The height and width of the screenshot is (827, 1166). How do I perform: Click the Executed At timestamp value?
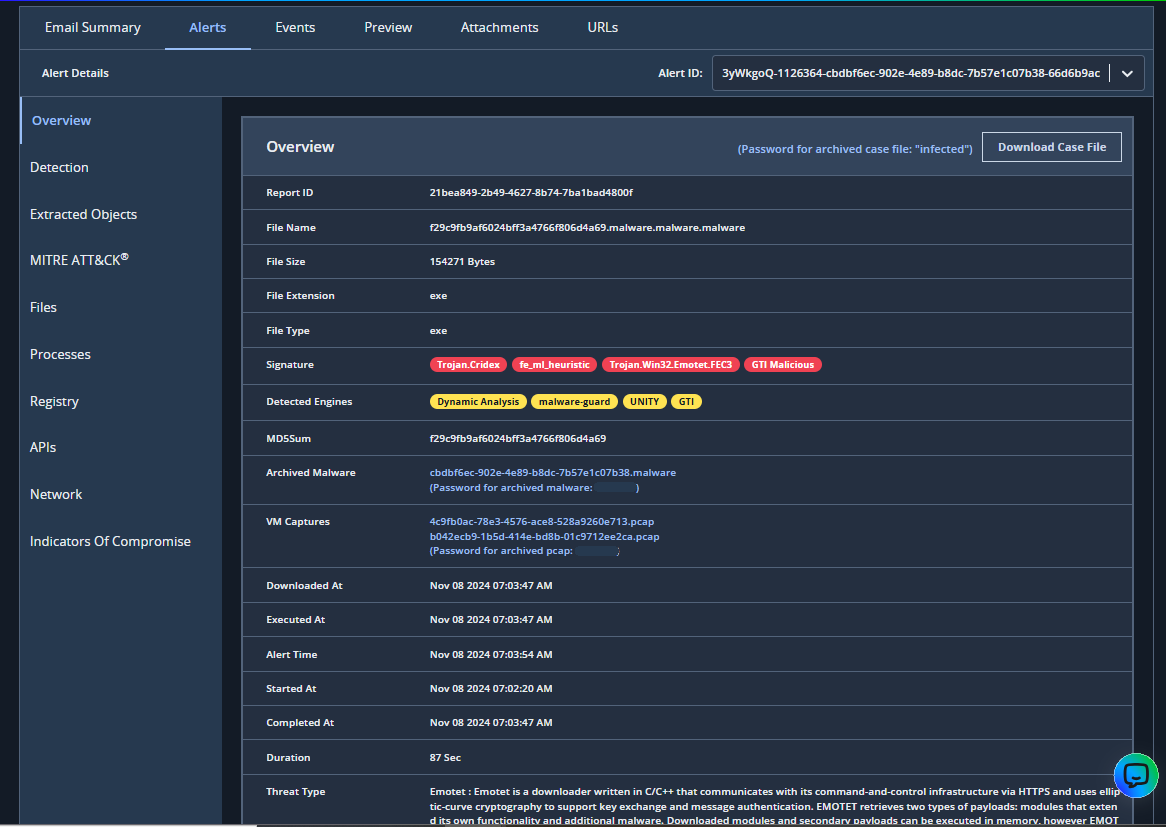491,620
